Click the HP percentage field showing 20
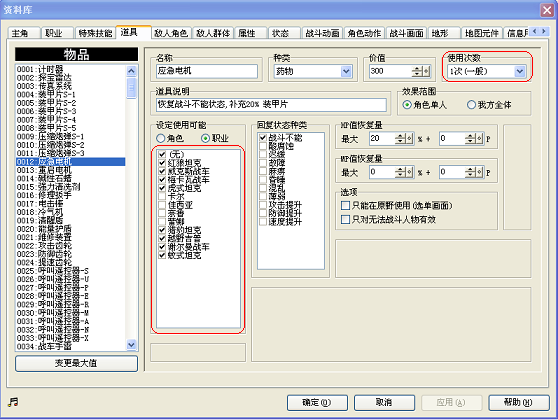This screenshot has width=558, height=420. 381,138
